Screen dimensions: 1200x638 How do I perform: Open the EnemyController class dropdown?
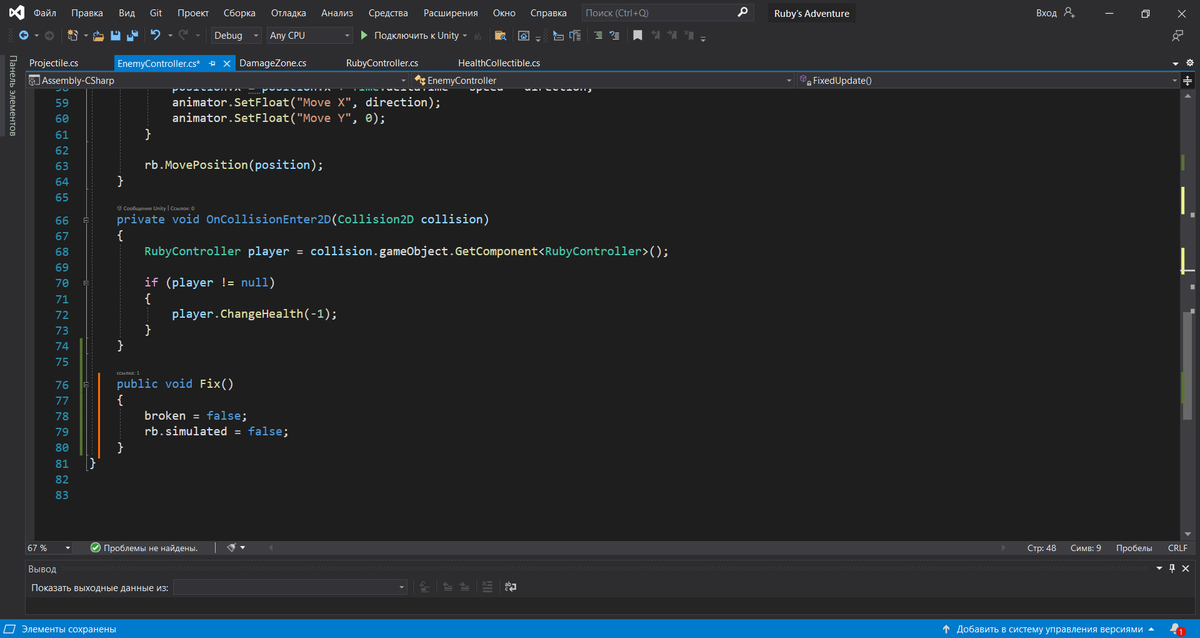[x=603, y=80]
